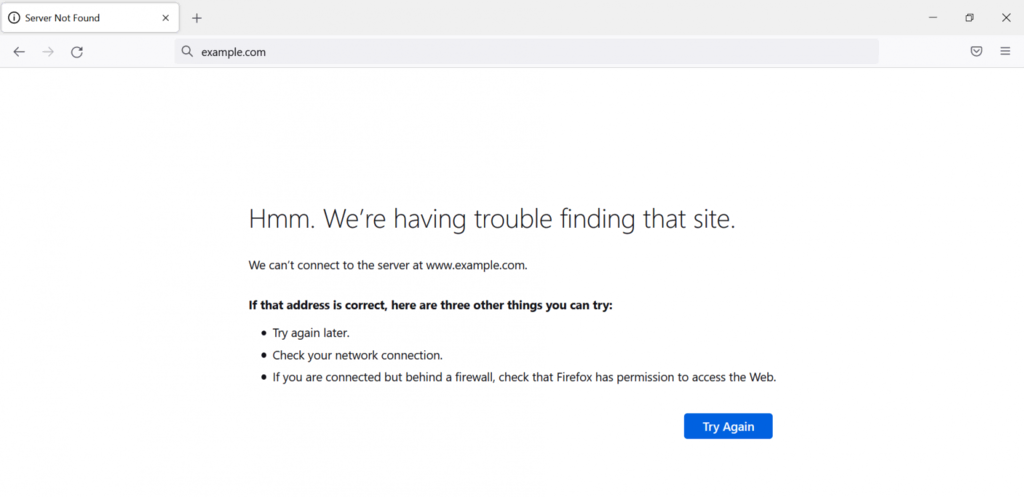Viewport: 1024px width, 497px height.
Task: Click the Forward arrow button
Action: click(x=48, y=52)
